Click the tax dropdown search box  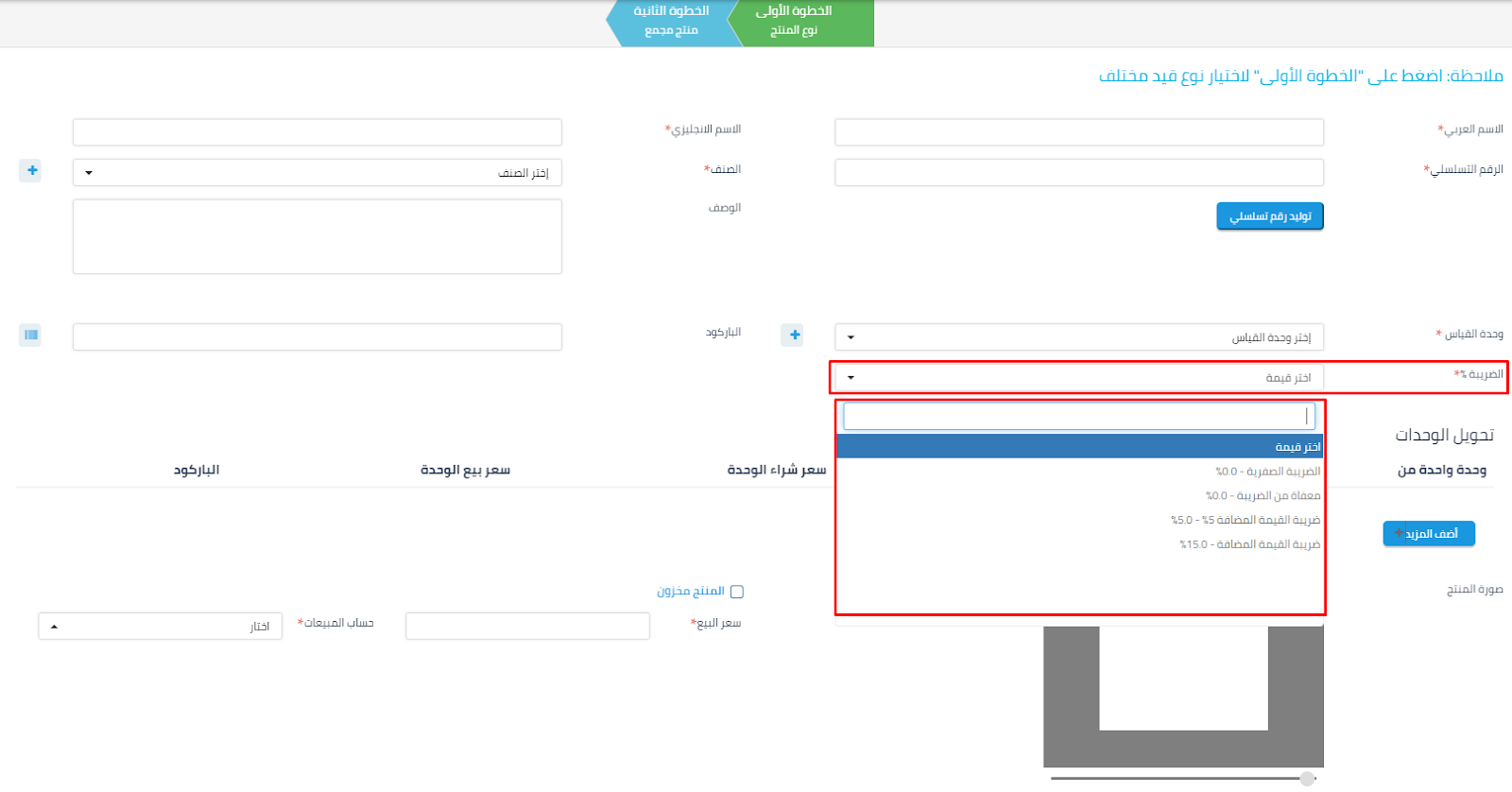click(x=1078, y=417)
